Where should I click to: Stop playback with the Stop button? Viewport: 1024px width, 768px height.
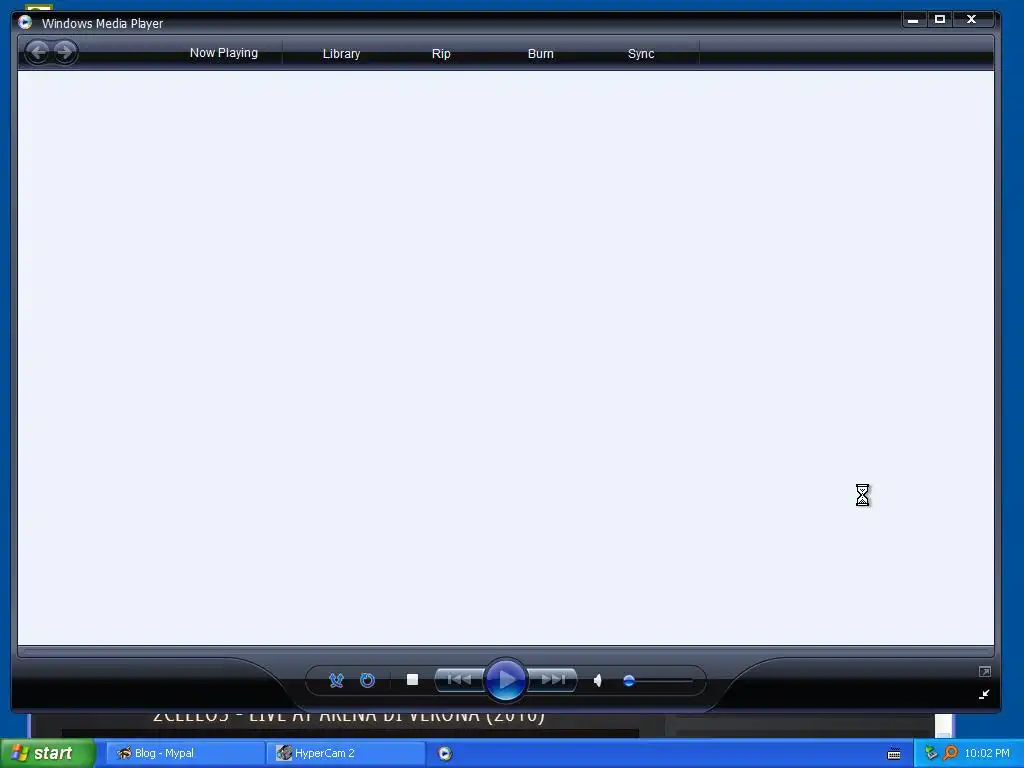(x=412, y=680)
